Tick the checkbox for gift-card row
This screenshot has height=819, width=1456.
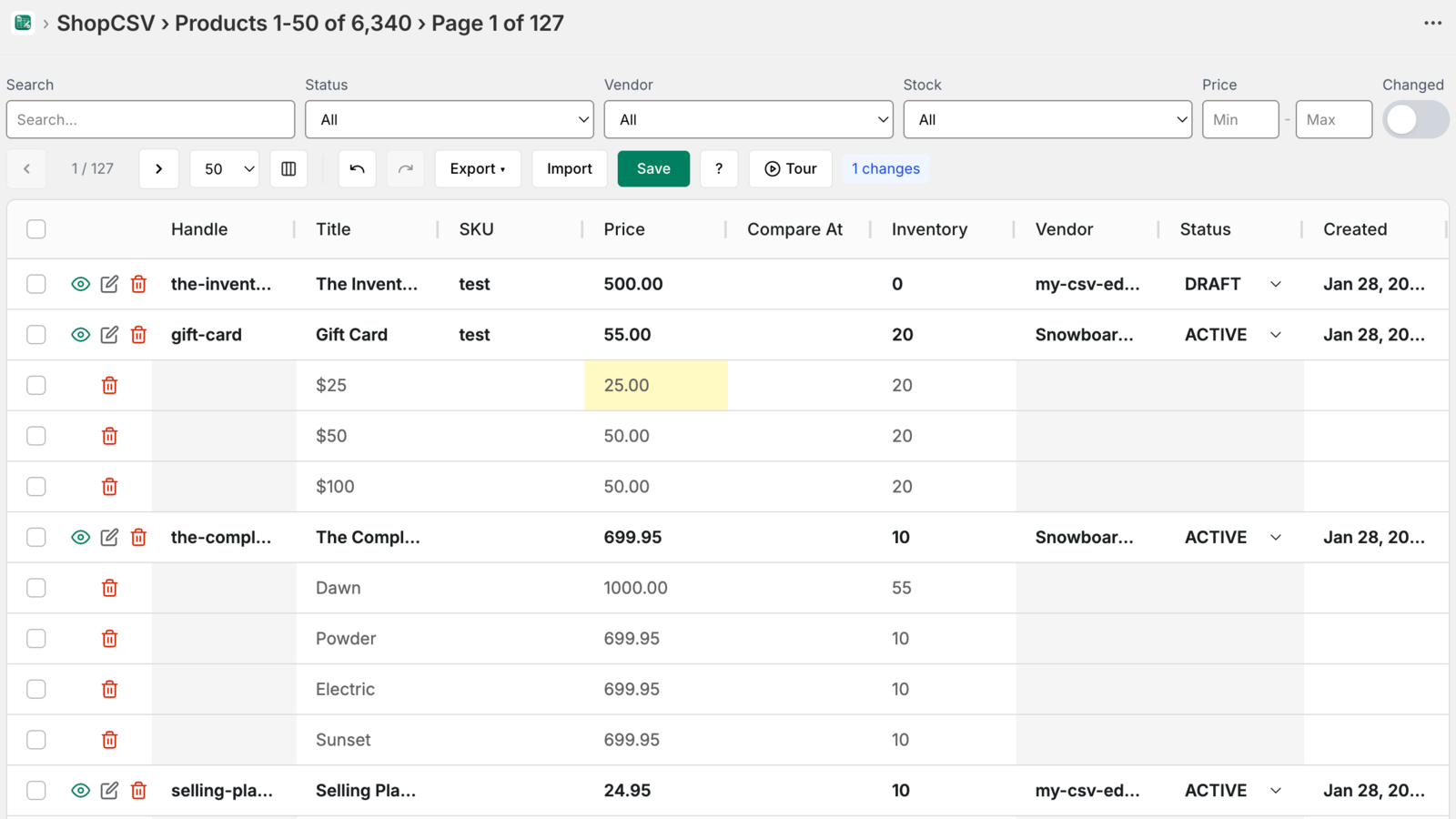click(x=36, y=335)
